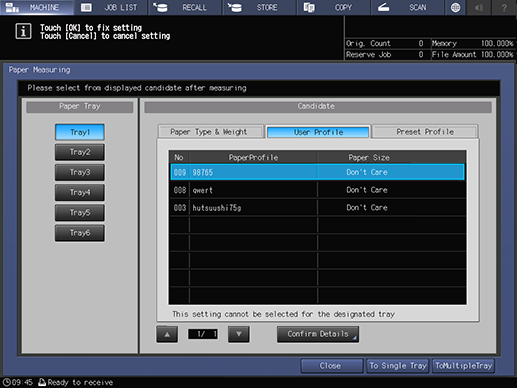The height and width of the screenshot is (388, 517).
Task: Open Confirm Details
Action: (x=318, y=334)
